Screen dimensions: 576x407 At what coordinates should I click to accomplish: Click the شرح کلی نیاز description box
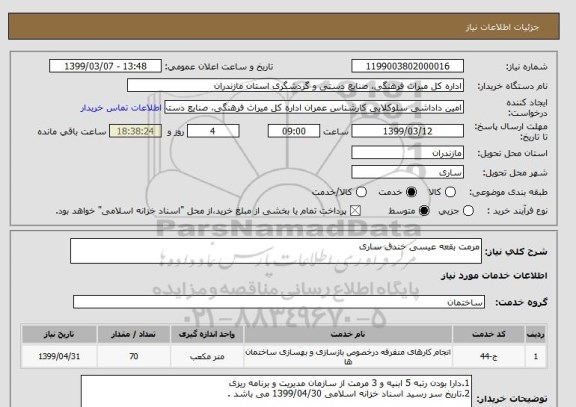[276, 251]
